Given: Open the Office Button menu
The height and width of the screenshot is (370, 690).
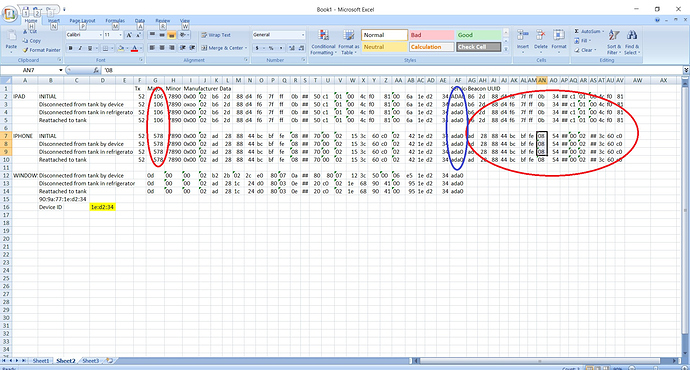Looking at the screenshot, I should coord(10,13).
